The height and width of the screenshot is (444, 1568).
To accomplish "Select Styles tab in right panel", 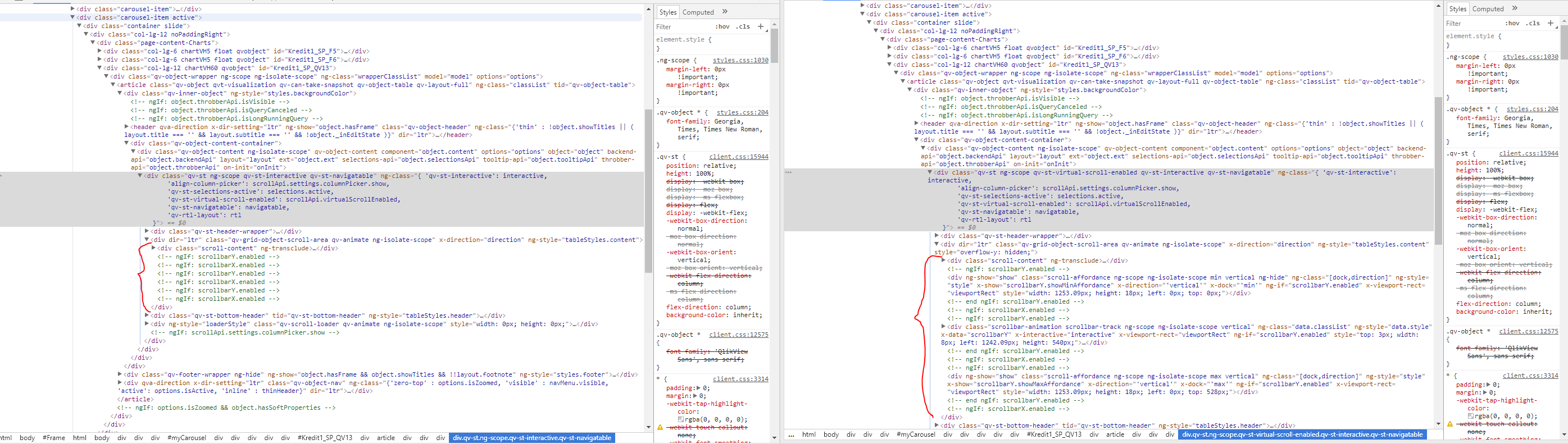I will tap(1458, 9).
